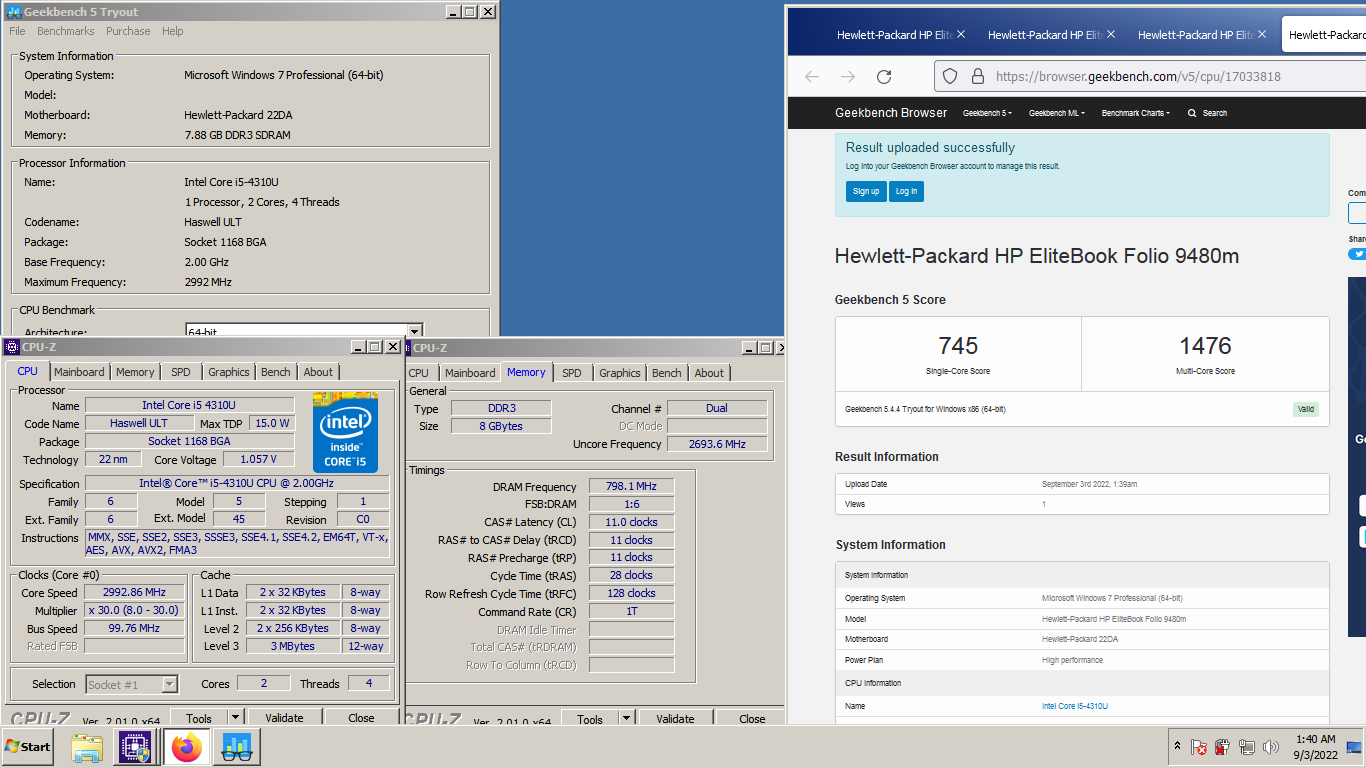Click the browser Forward arrow
This screenshot has width=1366, height=768.
[848, 76]
